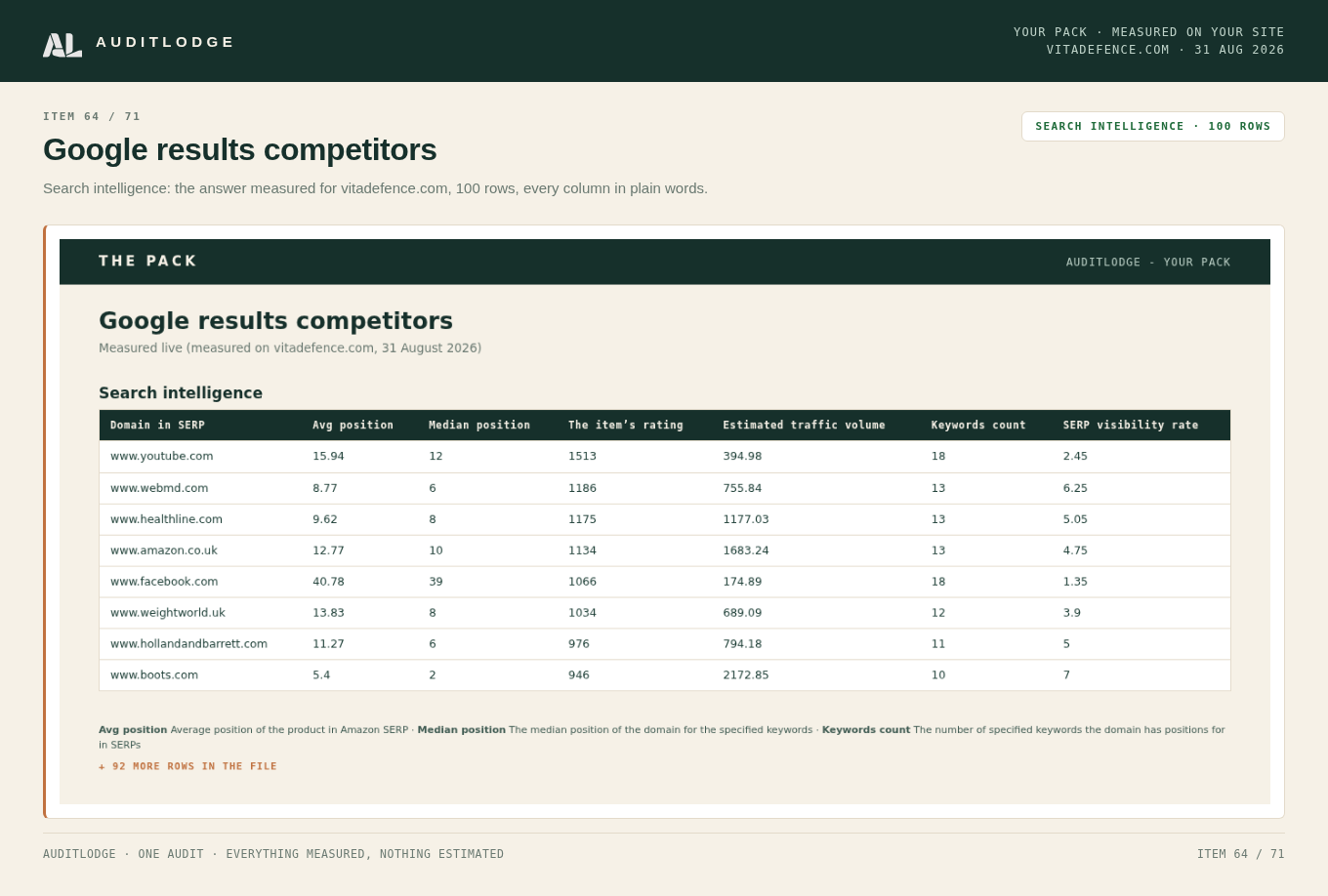Select the 'Keywords count' column header
Viewport: 1328px width, 896px height.
pos(978,426)
